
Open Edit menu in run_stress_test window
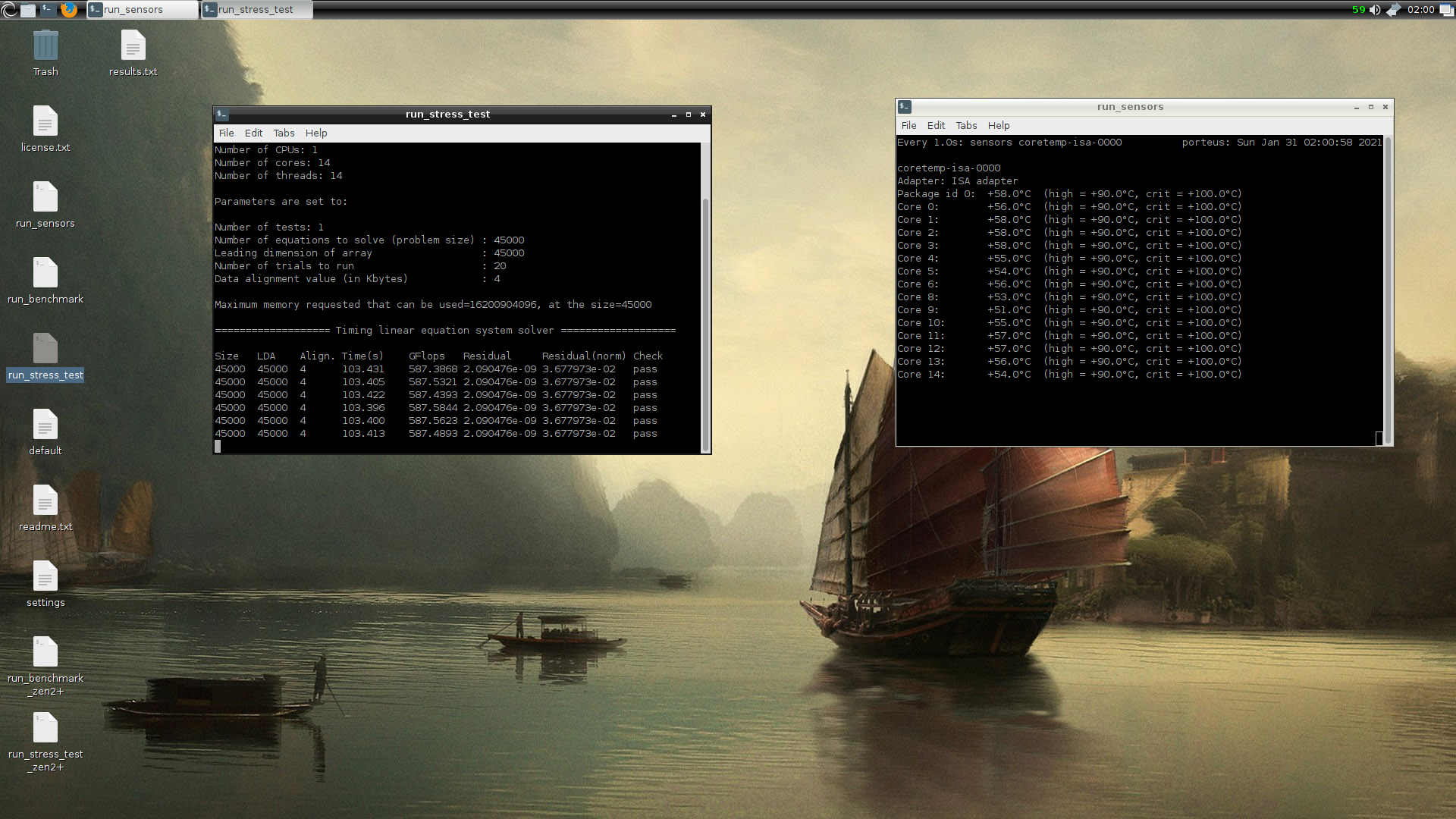click(253, 133)
